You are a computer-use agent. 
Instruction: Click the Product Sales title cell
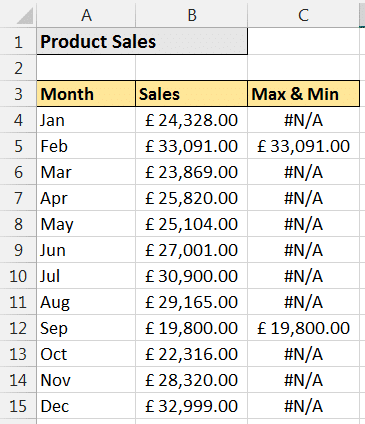(142, 42)
